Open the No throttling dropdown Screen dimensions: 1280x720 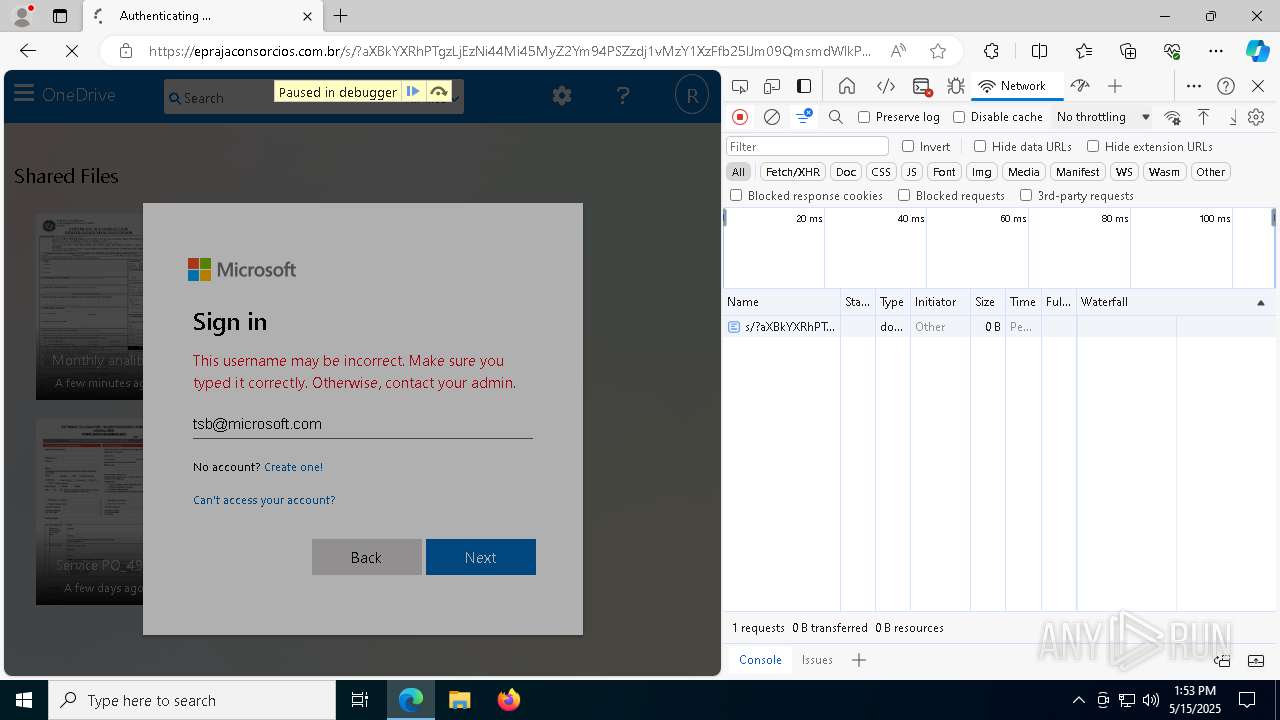tap(1103, 117)
